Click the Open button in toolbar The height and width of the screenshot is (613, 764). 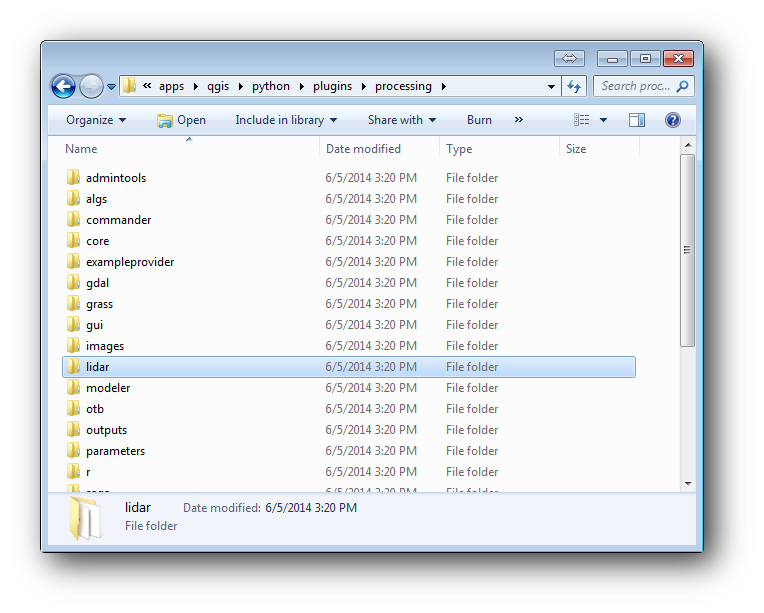click(x=181, y=120)
